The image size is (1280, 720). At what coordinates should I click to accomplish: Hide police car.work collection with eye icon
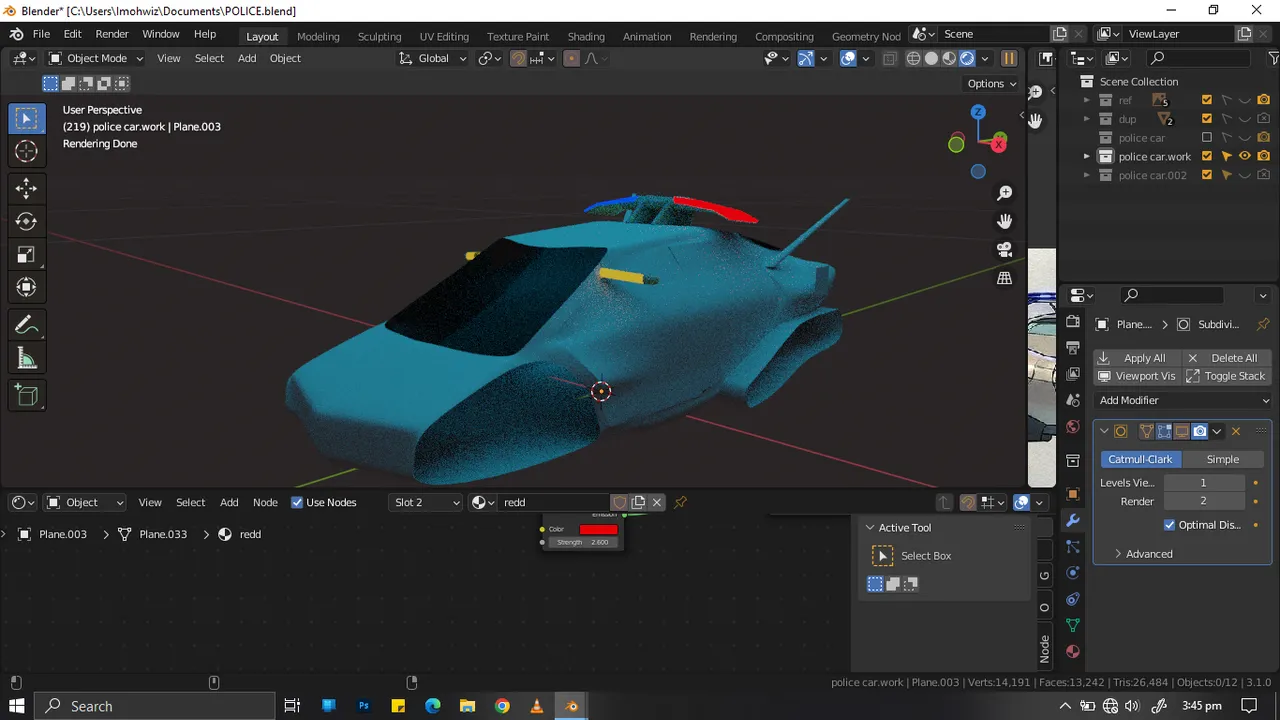click(1245, 156)
